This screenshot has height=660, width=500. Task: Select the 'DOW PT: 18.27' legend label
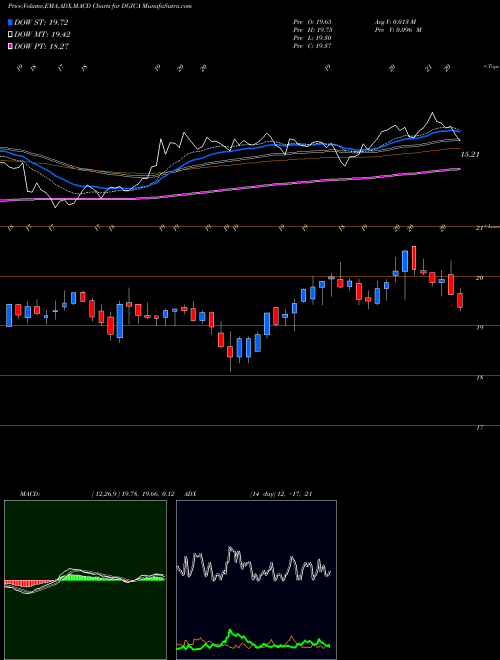41,46
